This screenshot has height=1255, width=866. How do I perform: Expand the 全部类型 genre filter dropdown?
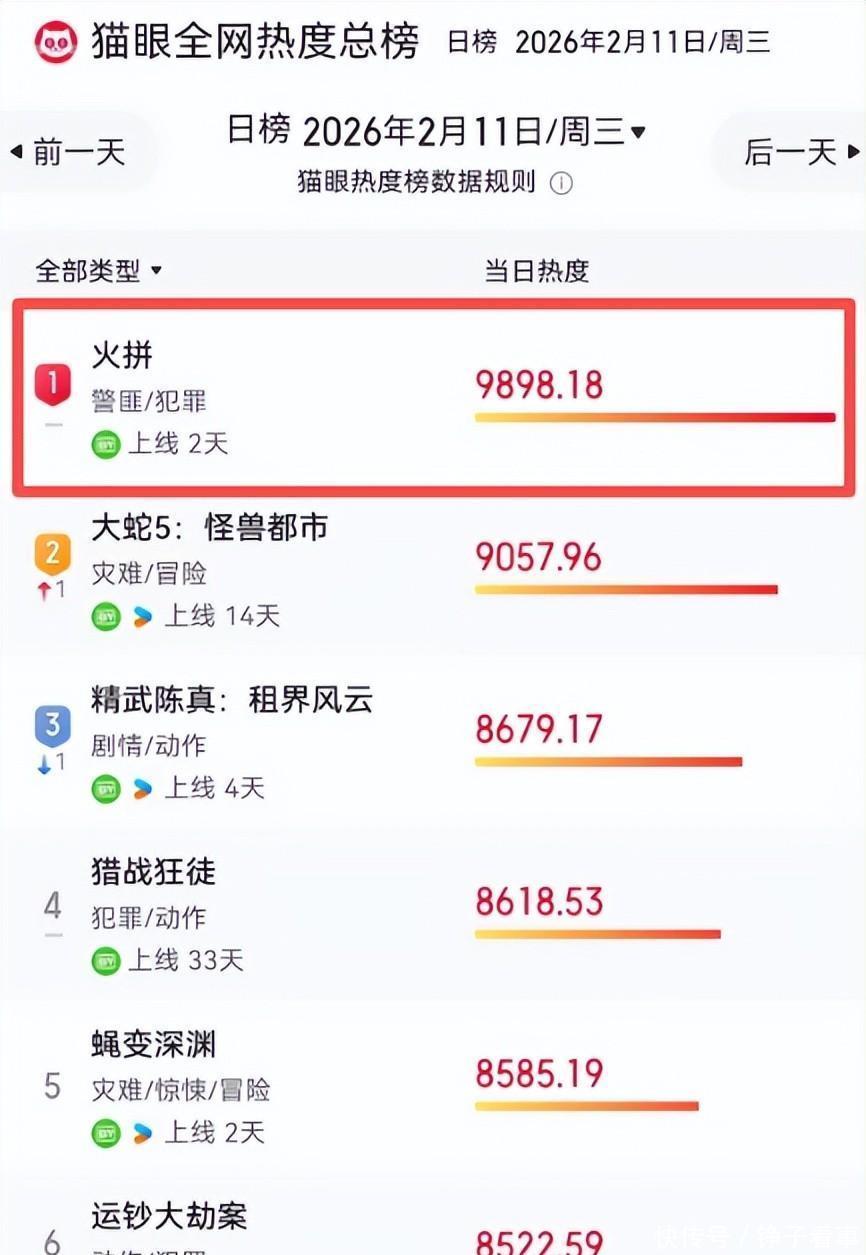(x=98, y=271)
